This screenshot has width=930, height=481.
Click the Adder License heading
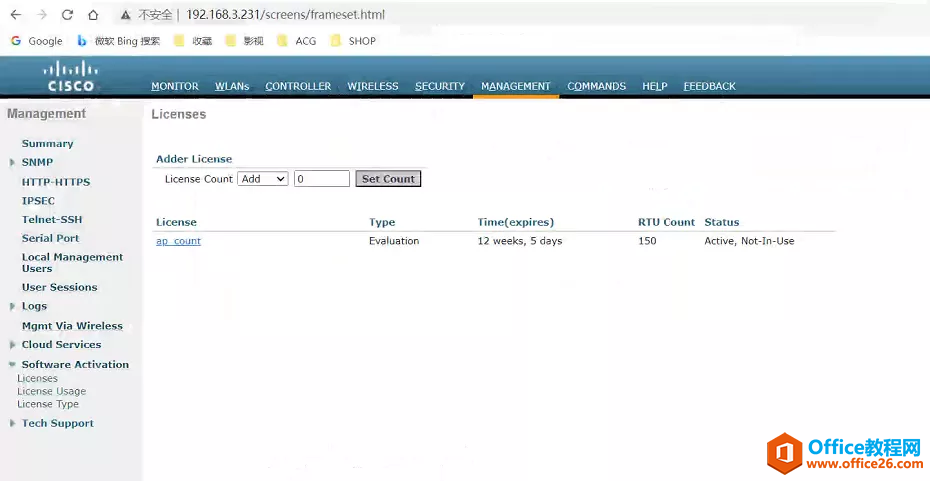[194, 159]
